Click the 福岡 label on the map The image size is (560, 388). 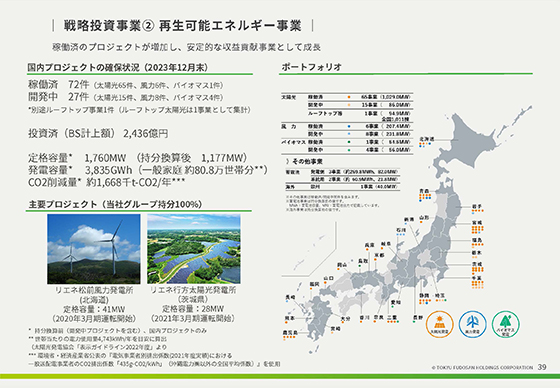(314, 284)
